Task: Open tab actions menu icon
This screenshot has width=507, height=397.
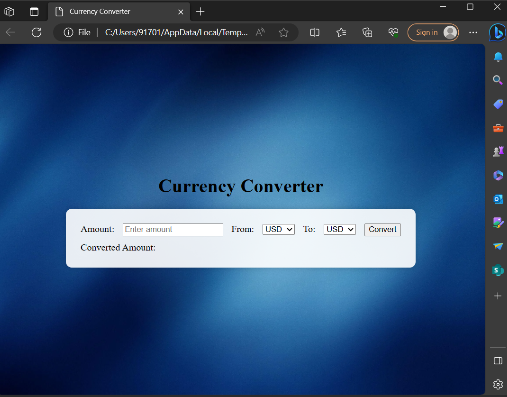Action: pos(34,12)
